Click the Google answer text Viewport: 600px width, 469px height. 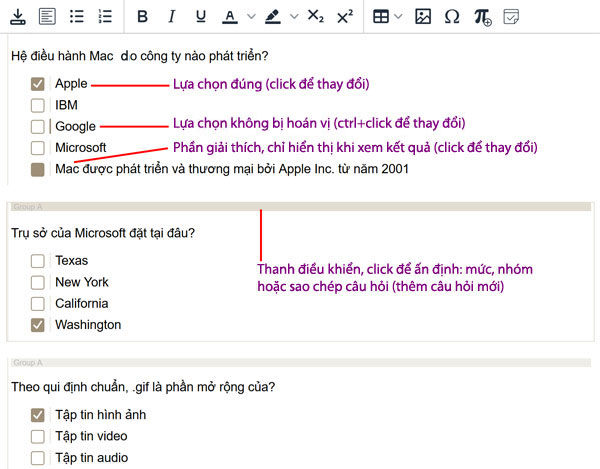(75, 127)
